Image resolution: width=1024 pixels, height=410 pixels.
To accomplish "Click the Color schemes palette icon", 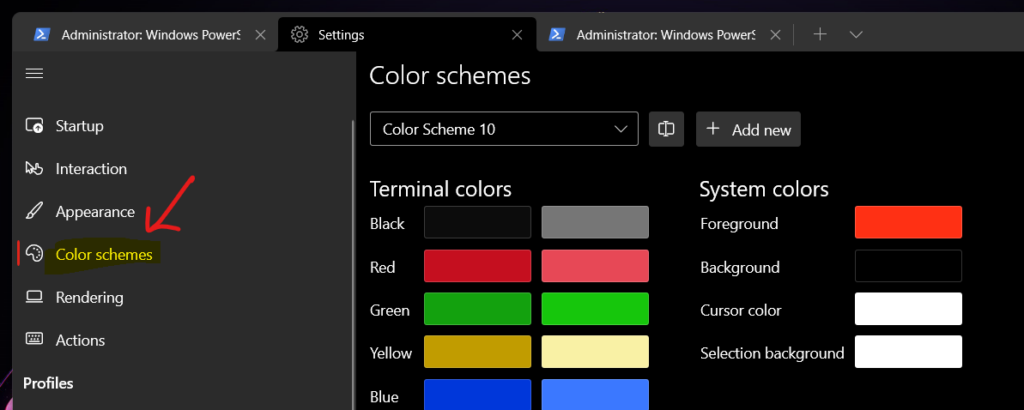I will pyautogui.click(x=35, y=254).
